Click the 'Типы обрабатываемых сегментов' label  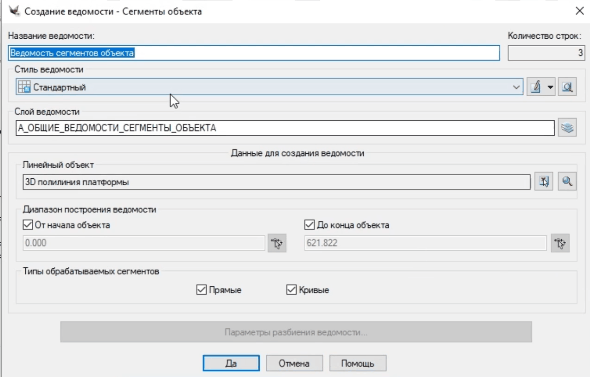[91, 271]
